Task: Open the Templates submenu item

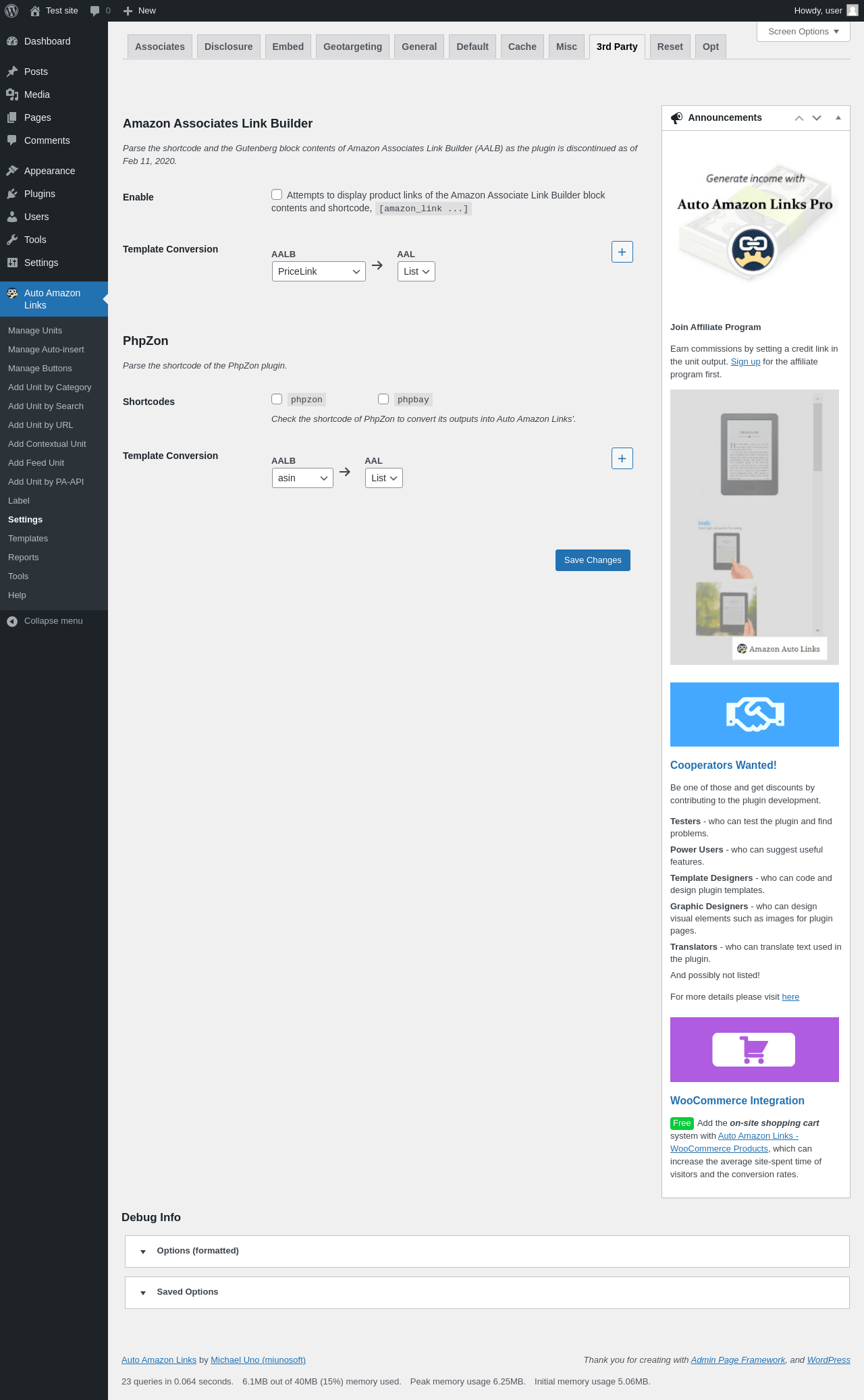Action: point(28,539)
